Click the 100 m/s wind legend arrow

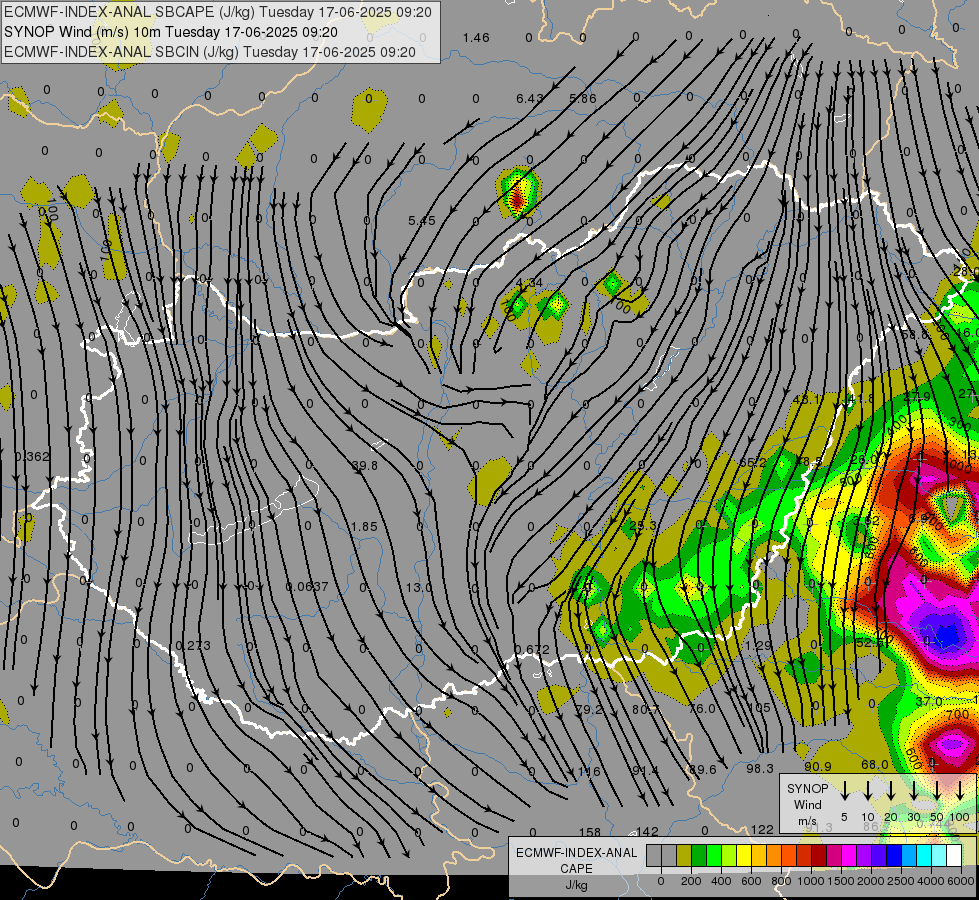[x=960, y=790]
